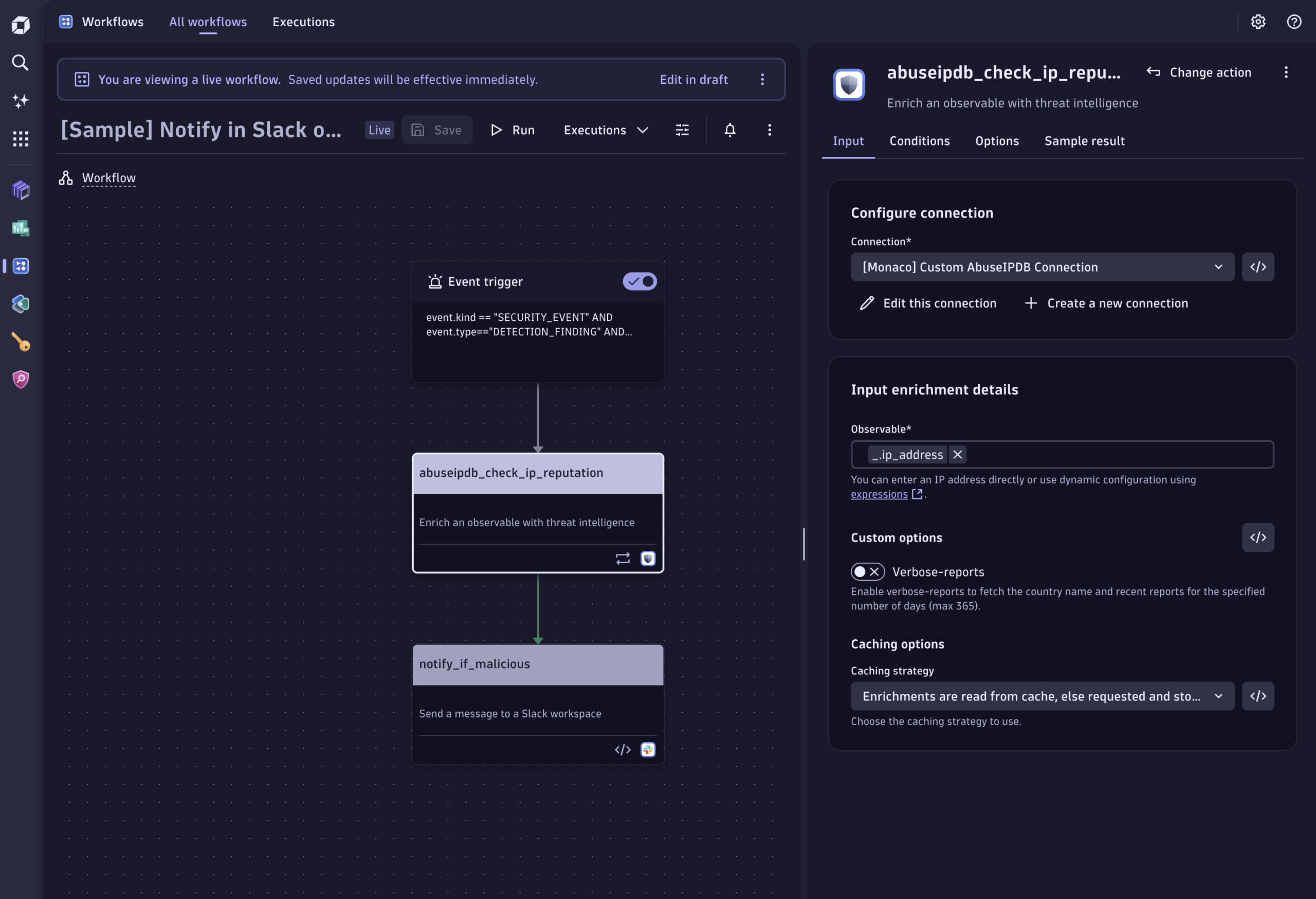
Task: Click code icon on notify_if_malicious node
Action: tap(623, 749)
